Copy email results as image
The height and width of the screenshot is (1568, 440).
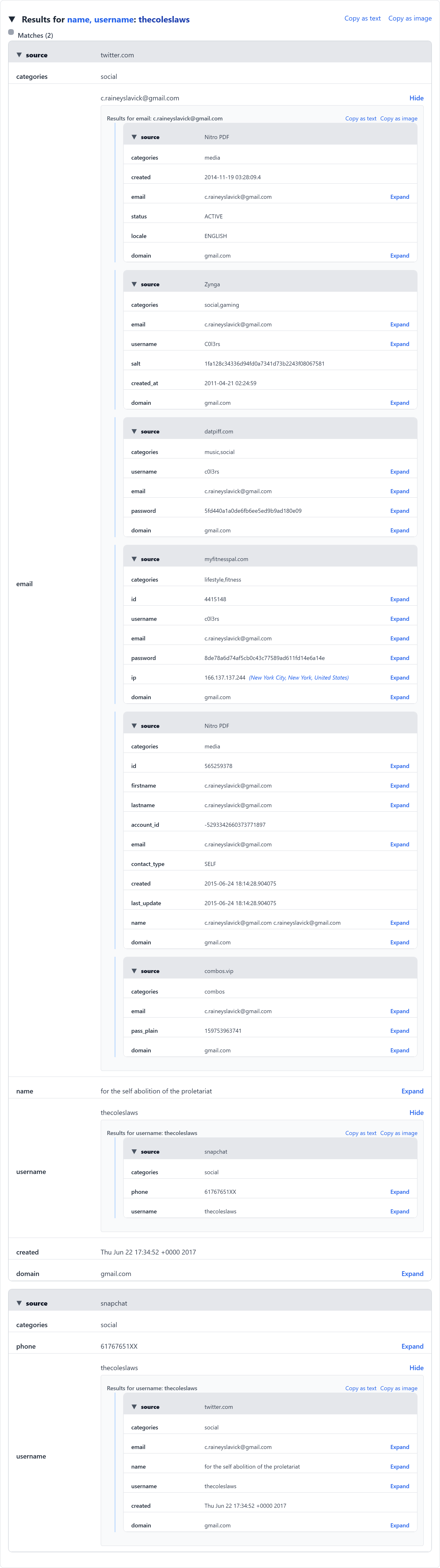point(399,119)
